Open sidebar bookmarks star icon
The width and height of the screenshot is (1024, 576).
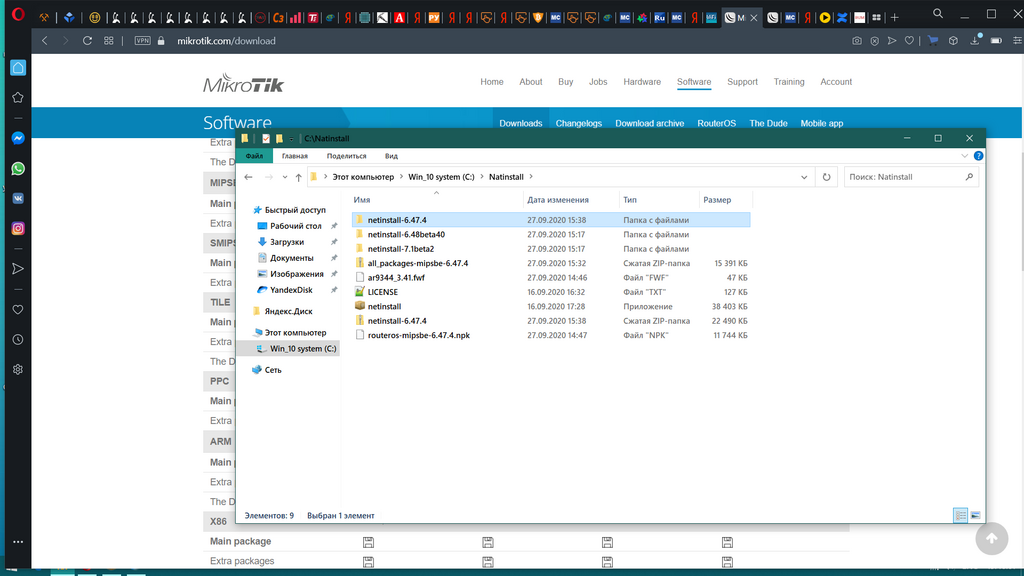pyautogui.click(x=18, y=98)
